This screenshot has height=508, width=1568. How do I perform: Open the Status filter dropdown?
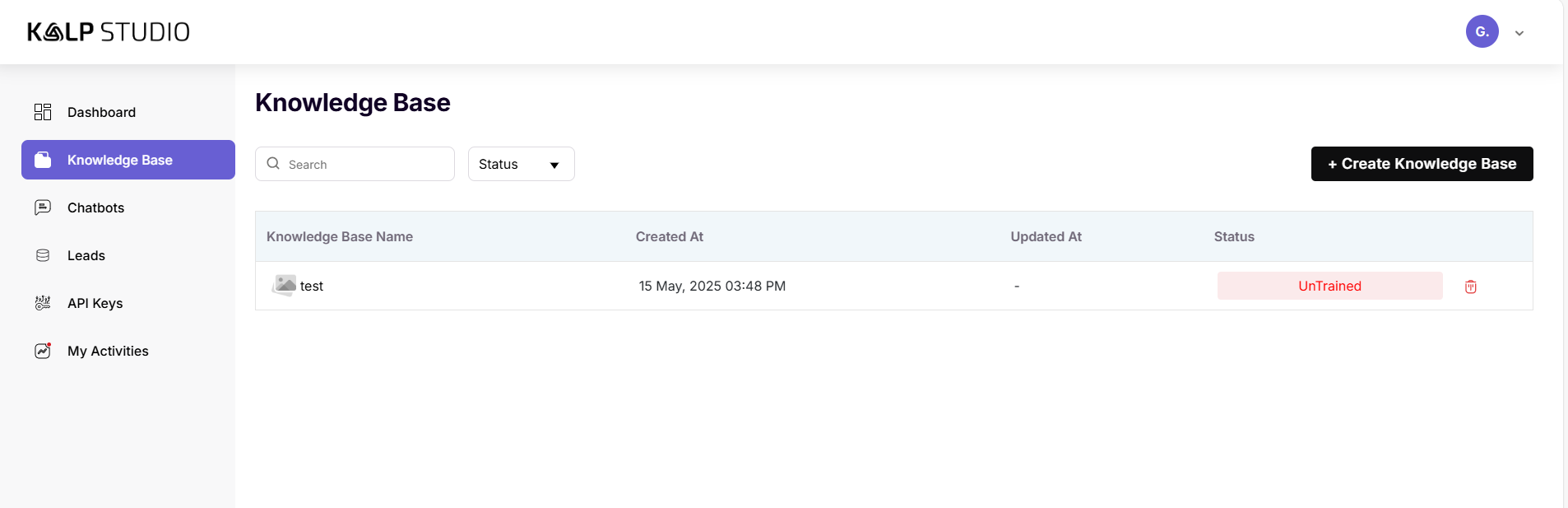pyautogui.click(x=521, y=164)
